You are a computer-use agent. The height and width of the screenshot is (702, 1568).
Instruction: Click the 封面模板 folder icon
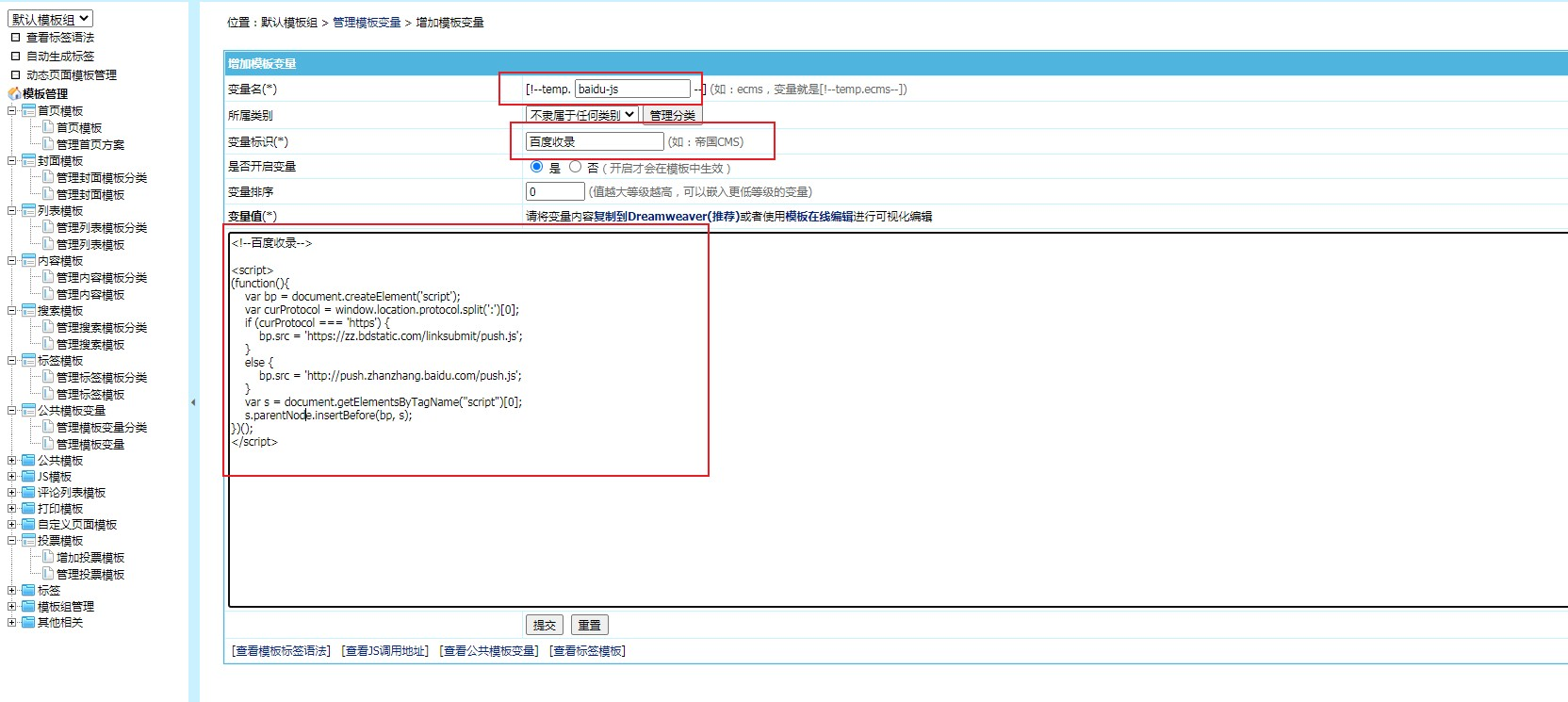(x=28, y=160)
